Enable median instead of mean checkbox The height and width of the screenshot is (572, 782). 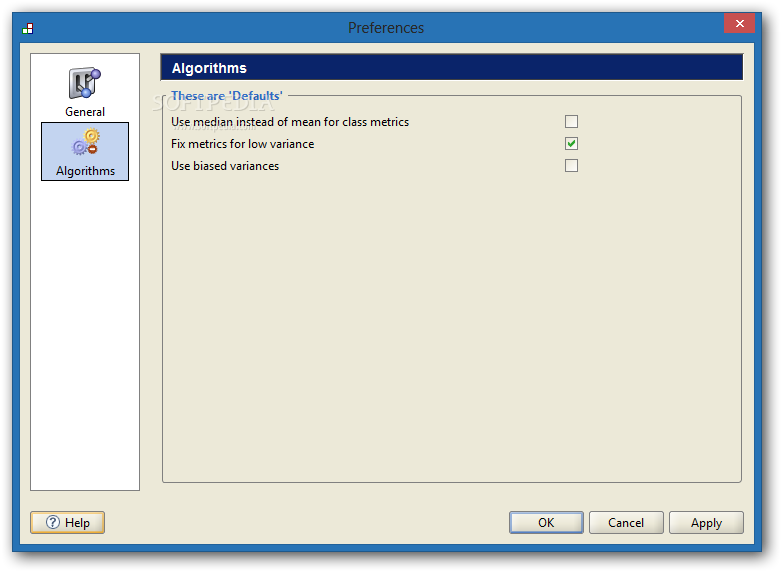(571, 122)
